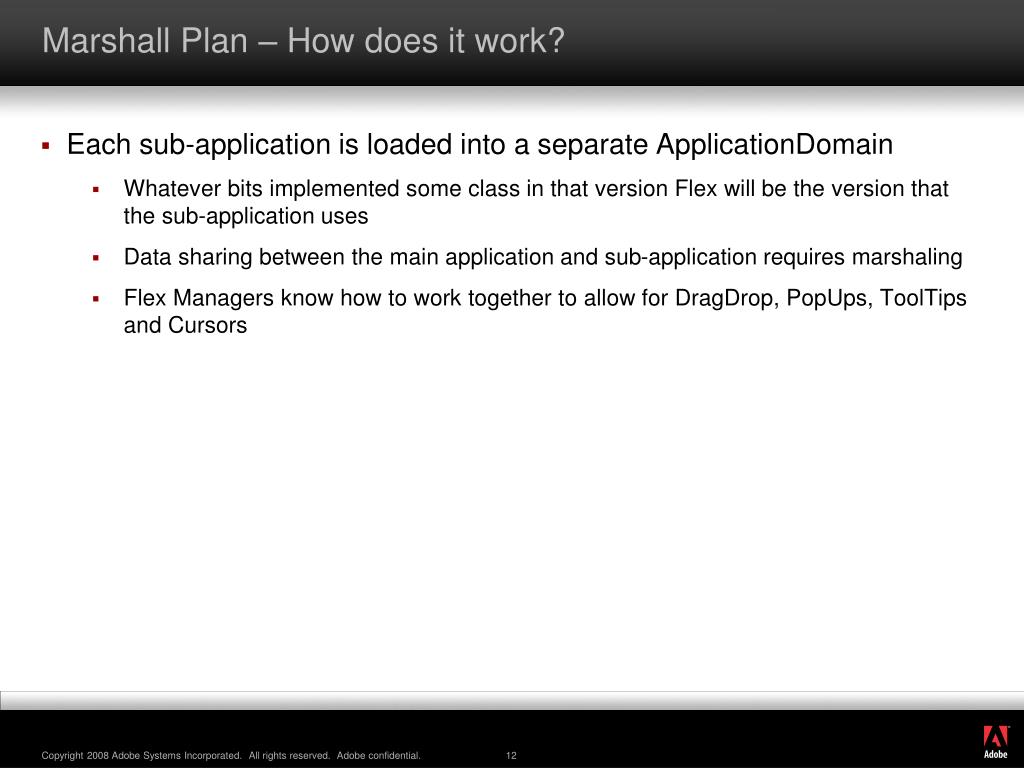The width and height of the screenshot is (1024, 768).
Task: Click the slide number '12'
Action: [511, 756]
